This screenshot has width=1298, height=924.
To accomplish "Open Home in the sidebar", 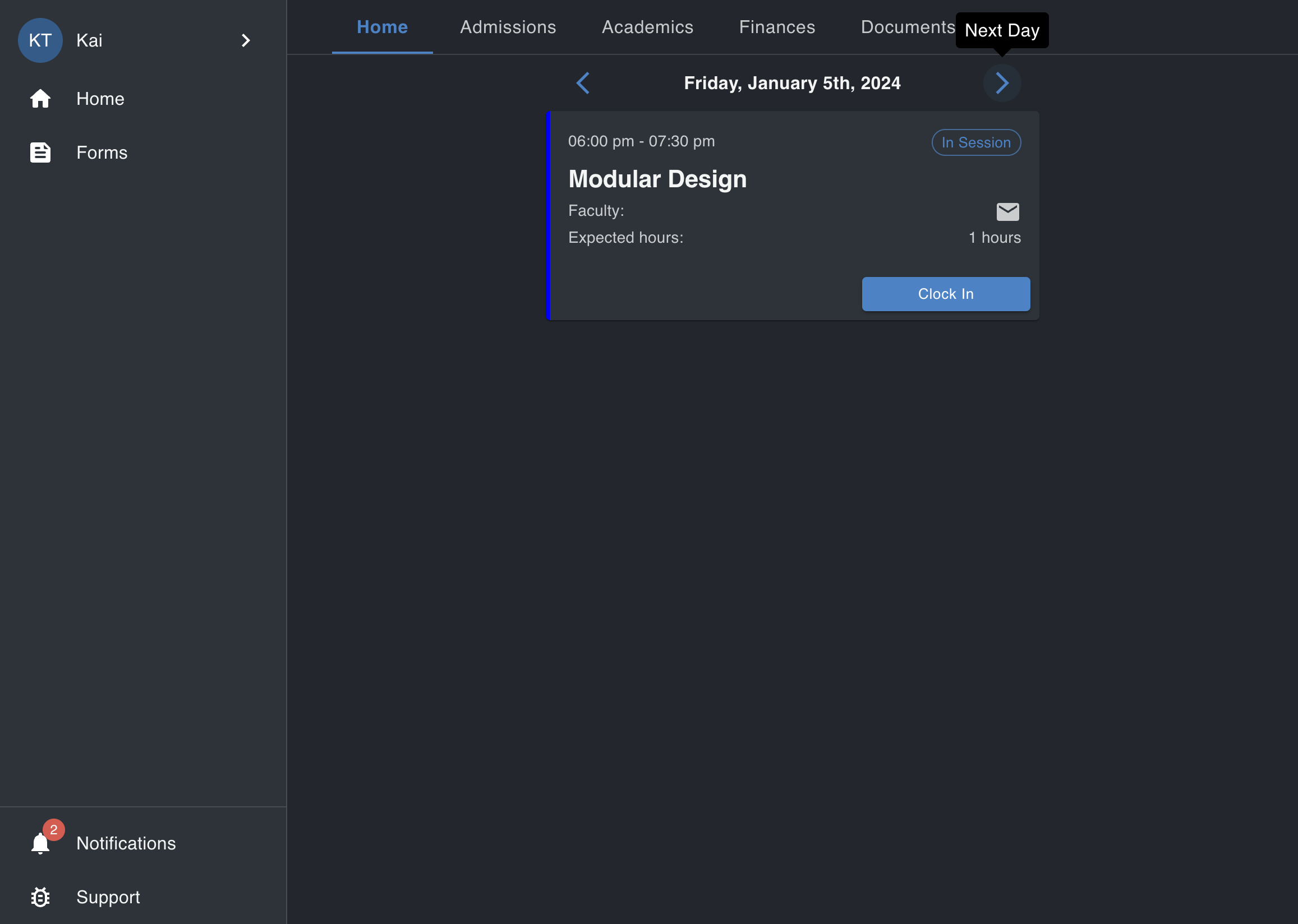I will tap(143, 99).
